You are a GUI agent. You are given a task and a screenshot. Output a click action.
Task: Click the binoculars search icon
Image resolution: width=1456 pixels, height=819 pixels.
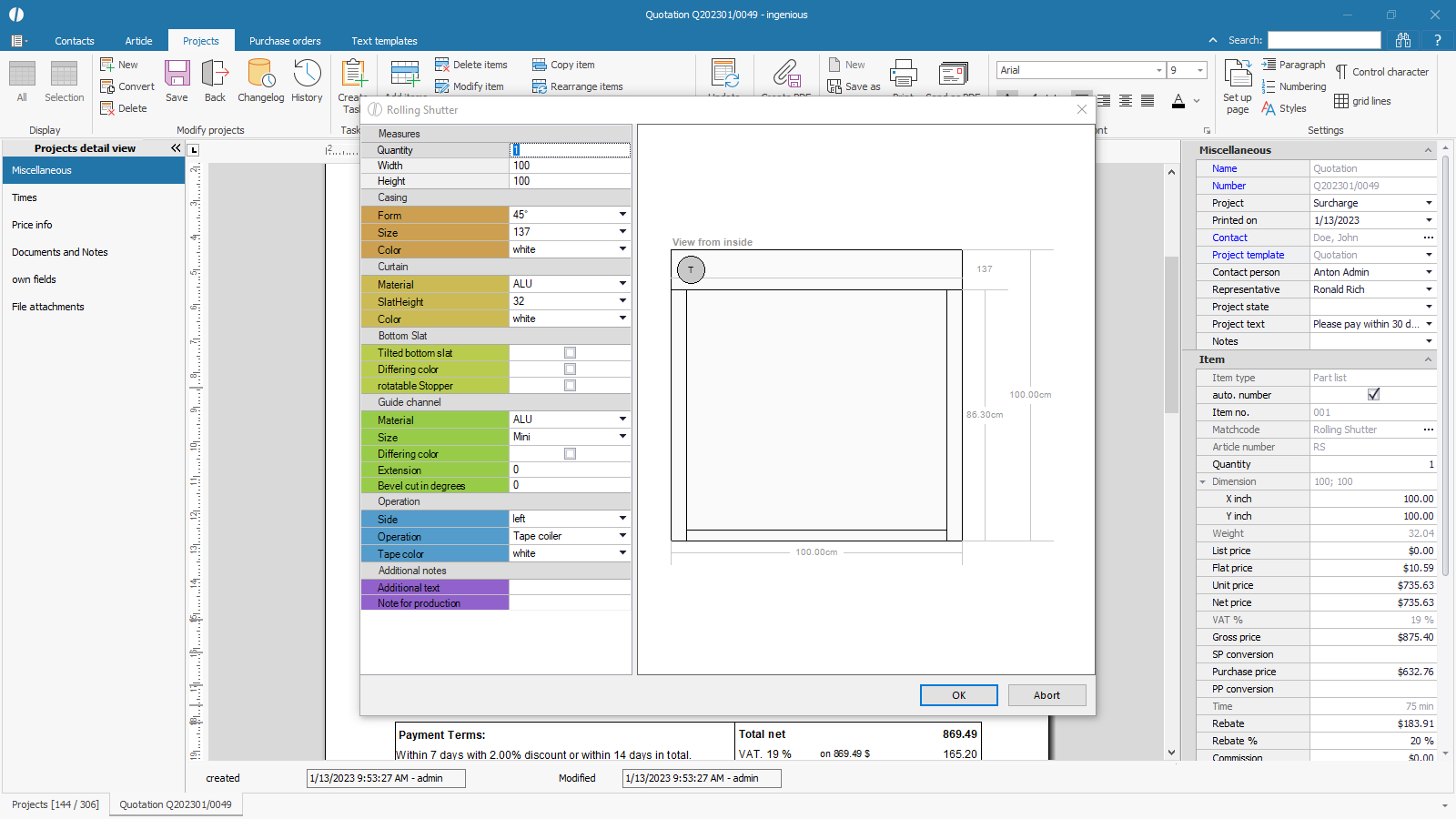pos(1403,40)
